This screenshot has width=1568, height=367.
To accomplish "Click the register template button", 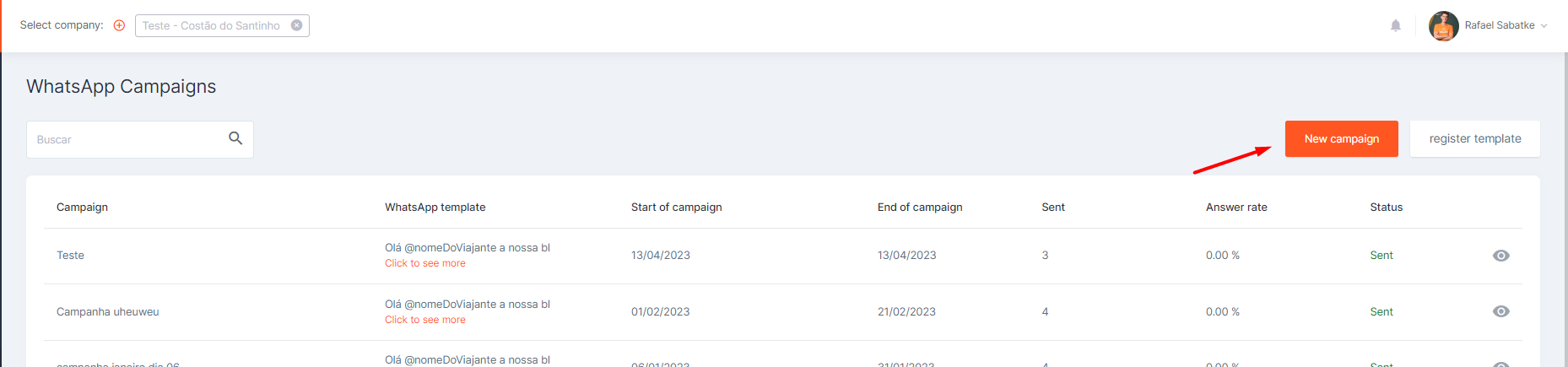I will (1475, 138).
